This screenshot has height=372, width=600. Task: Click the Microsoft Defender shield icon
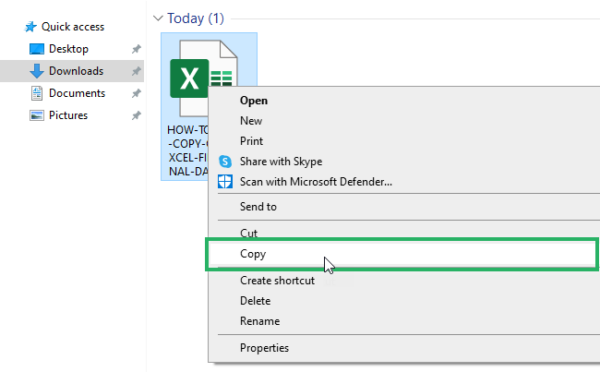point(225,182)
